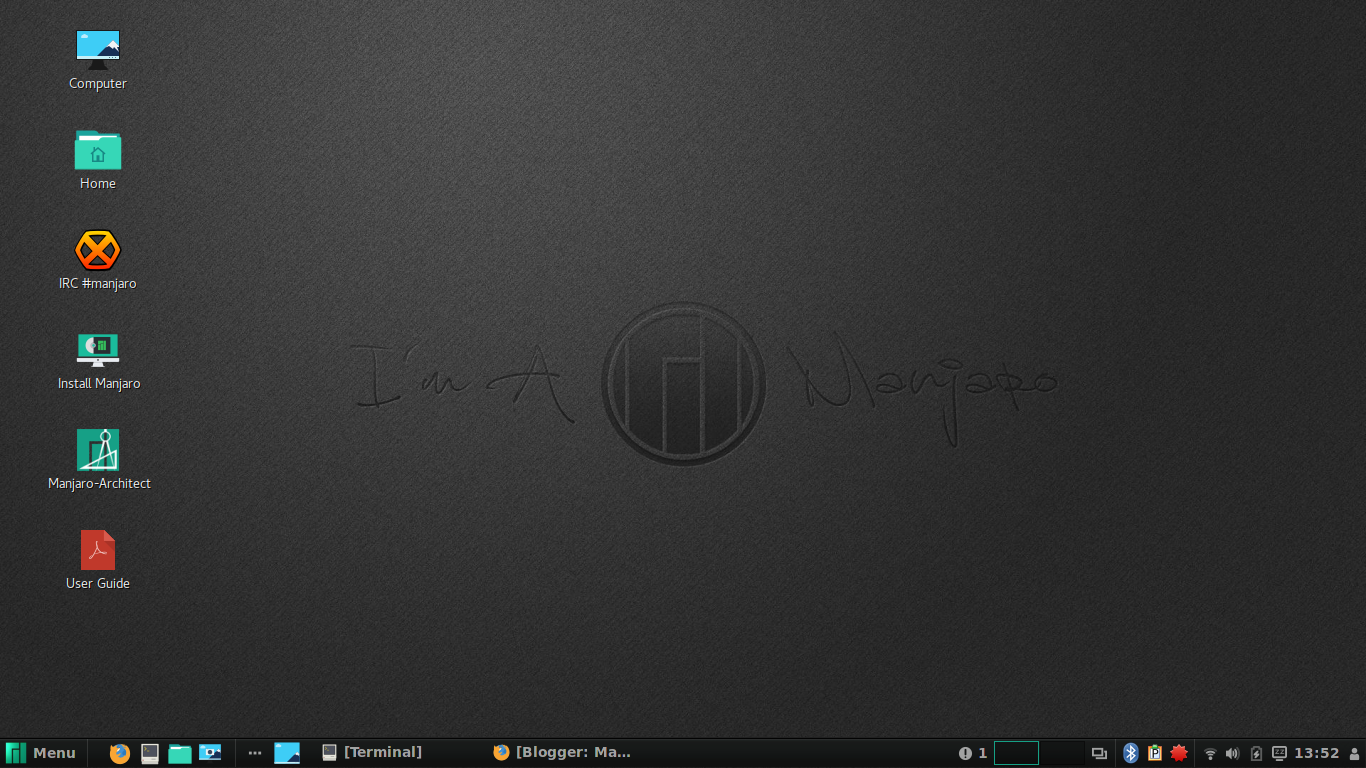Open the screenshot tool in the taskbar
Screen dimensions: 1366x768
pyautogui.click(x=210, y=753)
